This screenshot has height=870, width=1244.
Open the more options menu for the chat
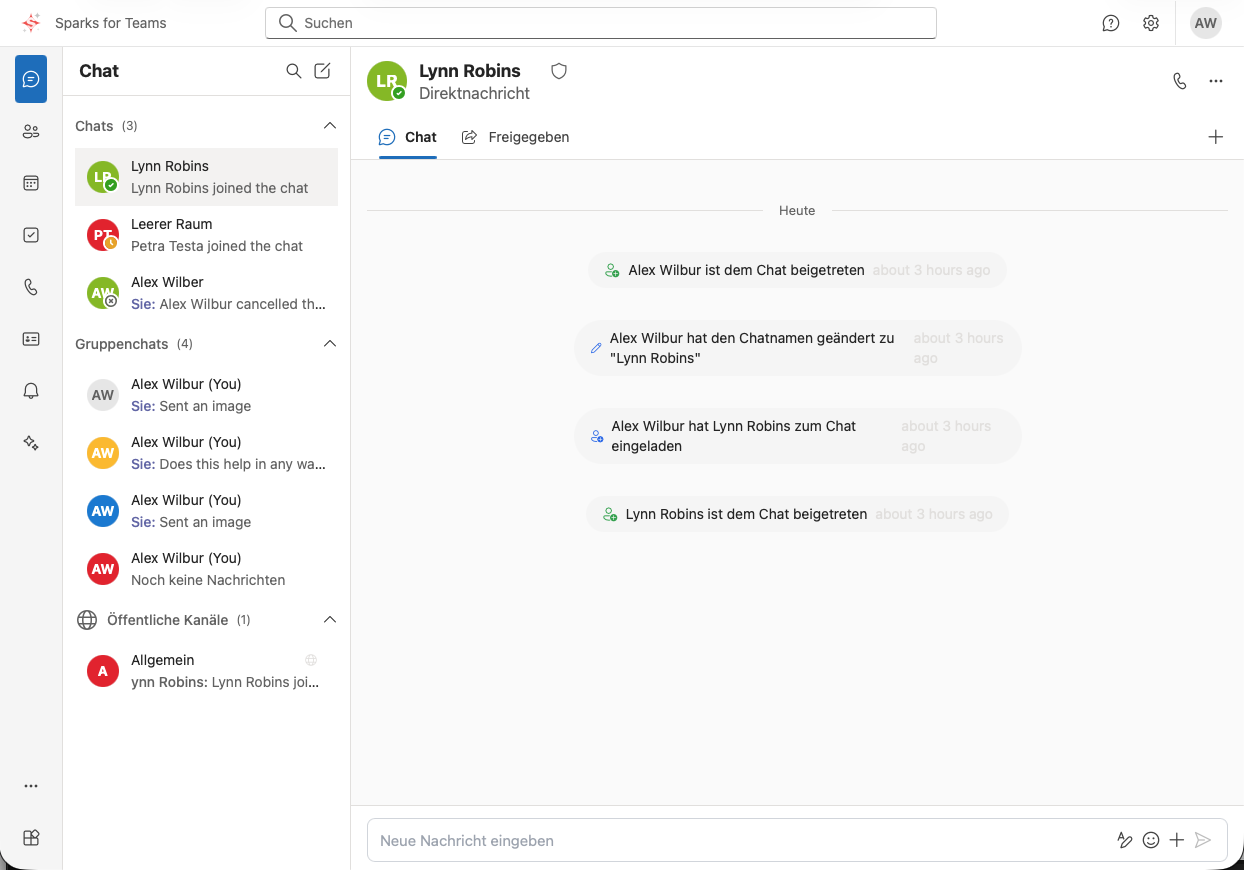click(x=1216, y=80)
